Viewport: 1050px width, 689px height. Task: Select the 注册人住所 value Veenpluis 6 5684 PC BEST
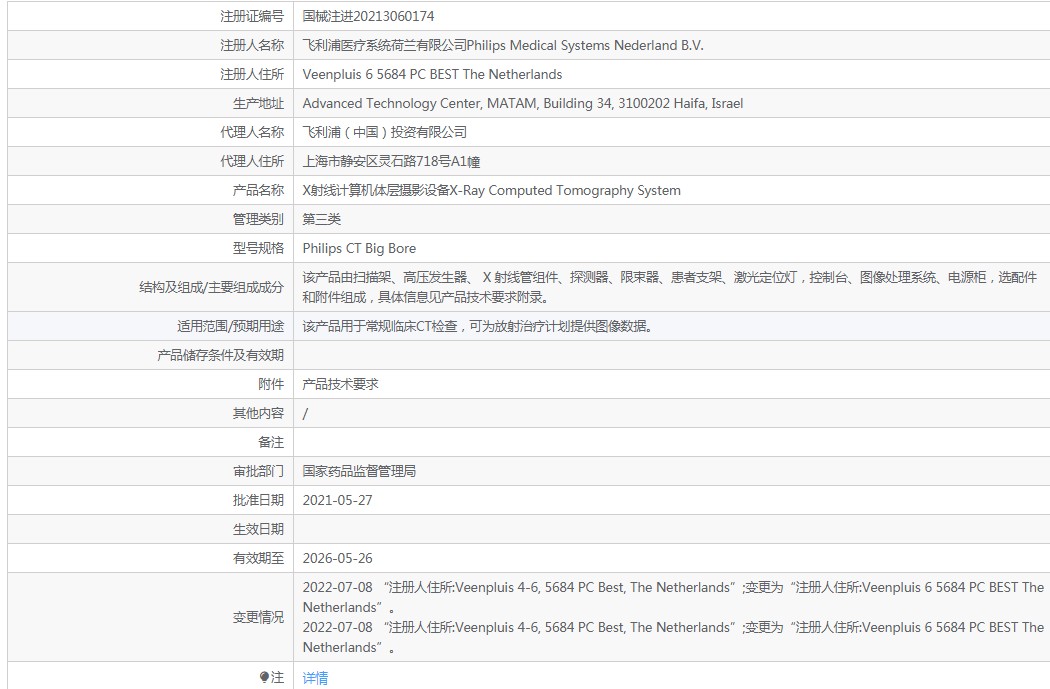tap(432, 74)
